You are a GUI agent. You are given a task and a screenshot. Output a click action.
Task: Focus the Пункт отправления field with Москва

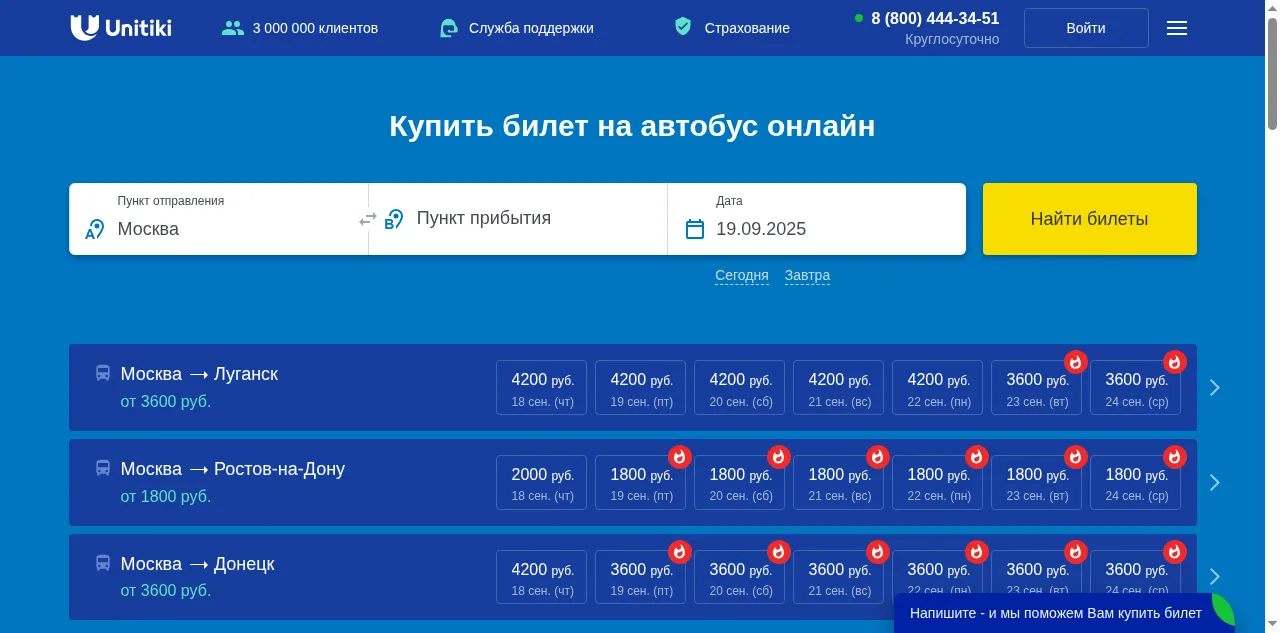click(x=219, y=219)
